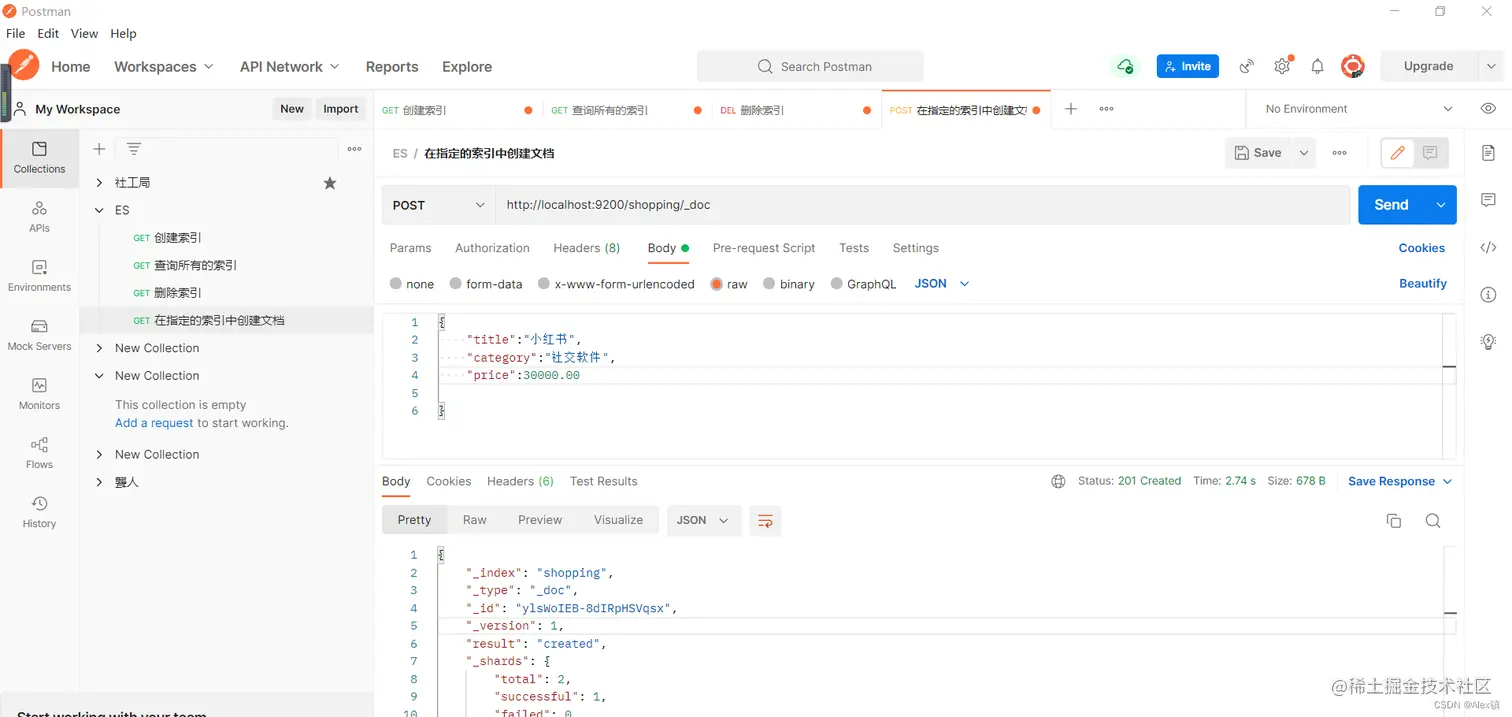Open the File menu
The image size is (1512, 717).
tap(15, 33)
